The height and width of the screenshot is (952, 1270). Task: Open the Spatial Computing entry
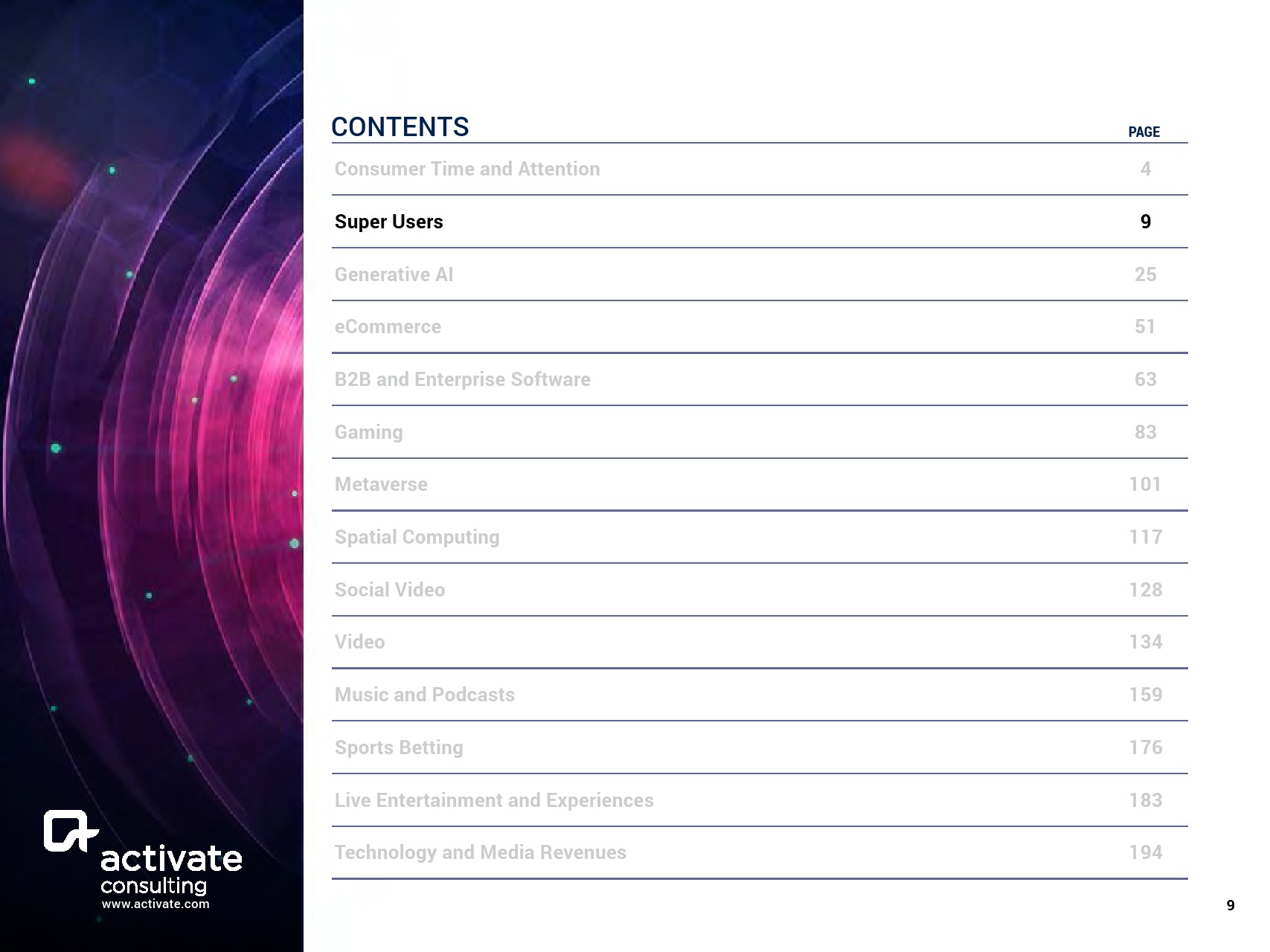(417, 537)
